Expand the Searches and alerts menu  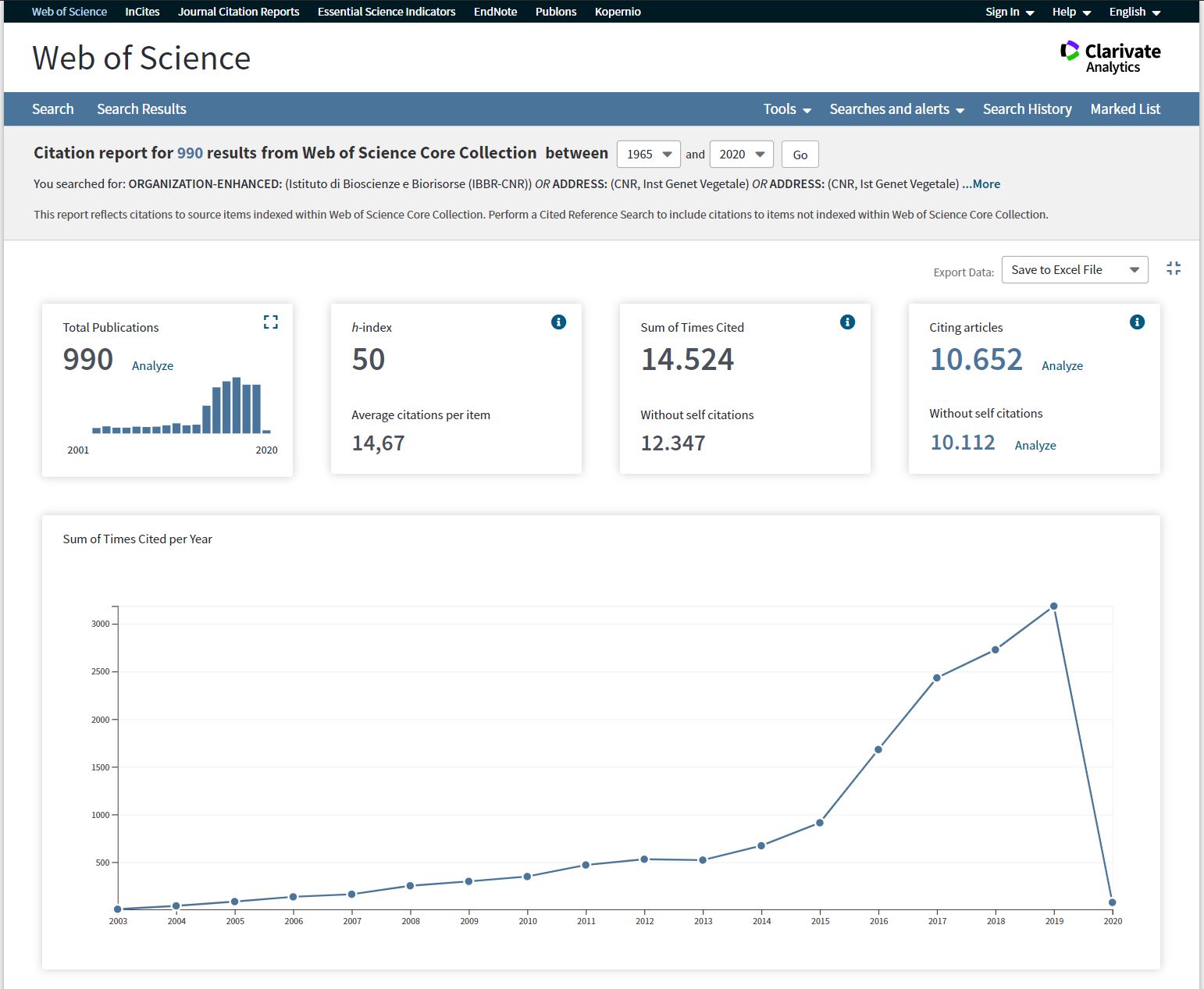[x=896, y=109]
